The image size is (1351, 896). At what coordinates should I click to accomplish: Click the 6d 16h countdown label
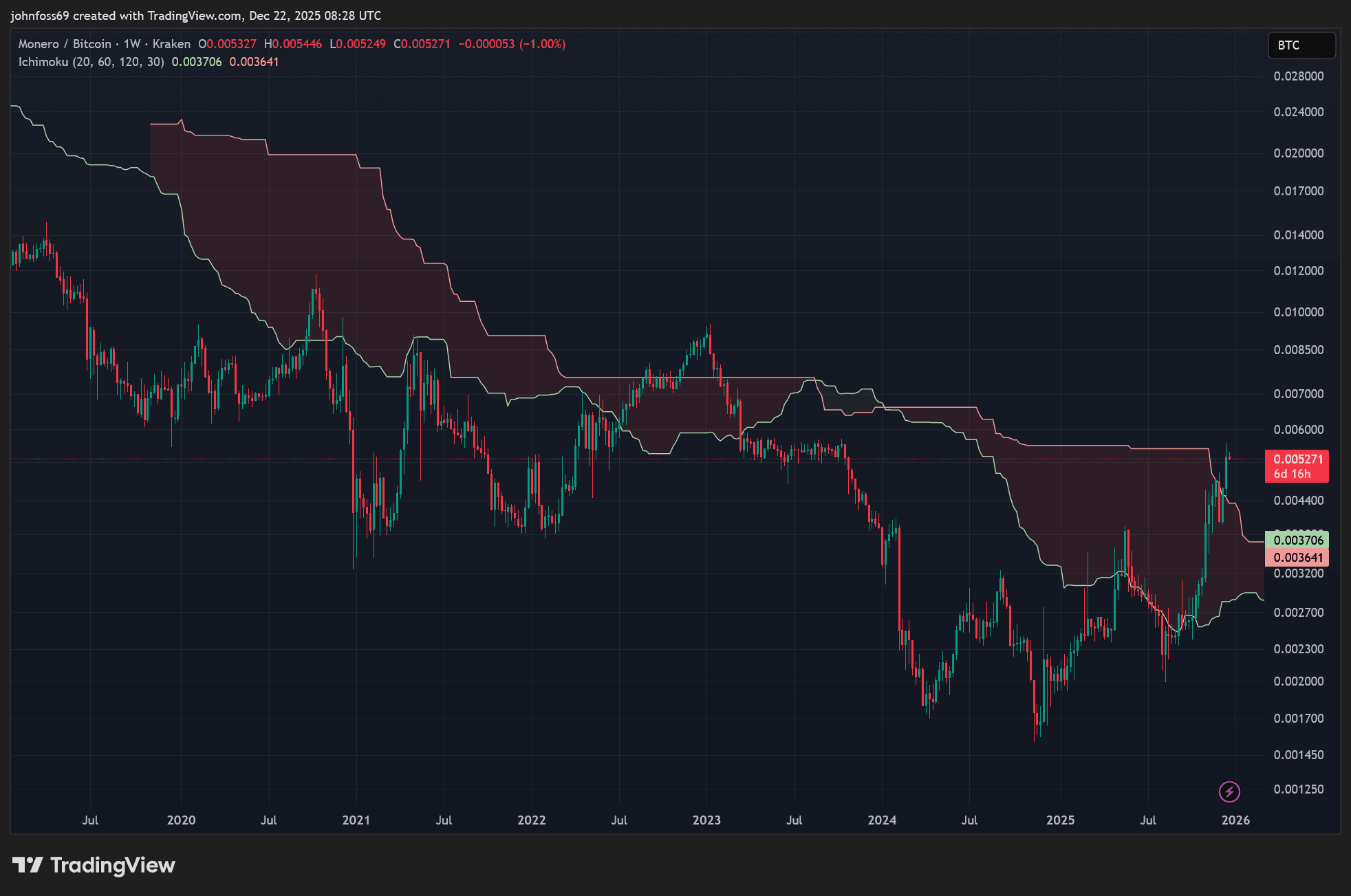tap(1292, 474)
